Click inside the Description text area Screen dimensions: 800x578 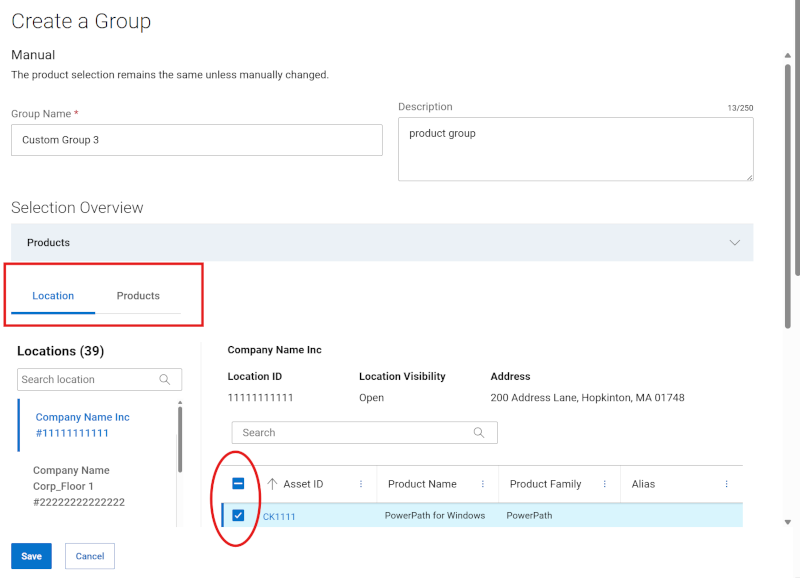(575, 148)
